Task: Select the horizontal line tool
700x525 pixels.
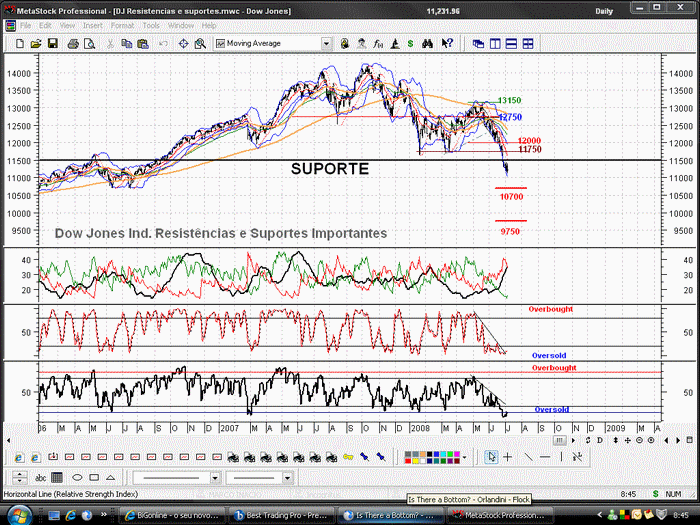Action: (545, 457)
